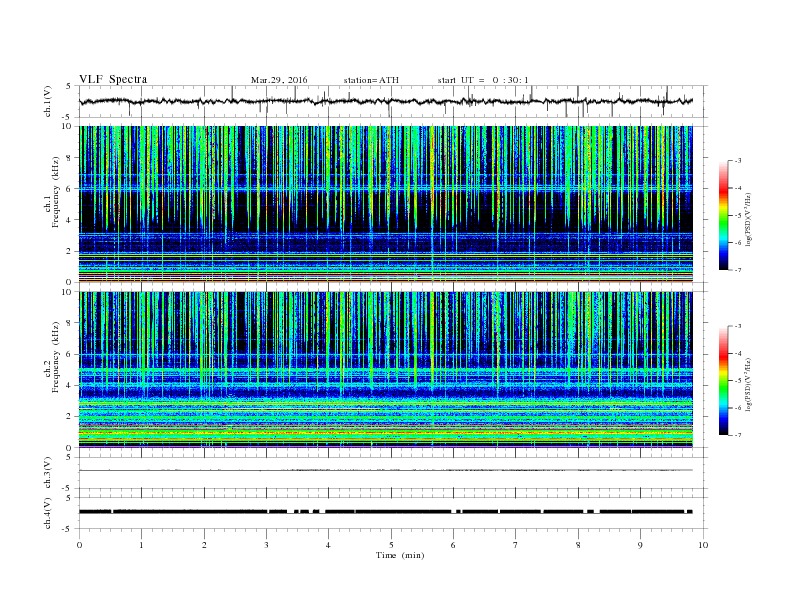Click the ch.1 colorbar "log(PSD)(V²/Hz)" label

[x=748, y=219]
